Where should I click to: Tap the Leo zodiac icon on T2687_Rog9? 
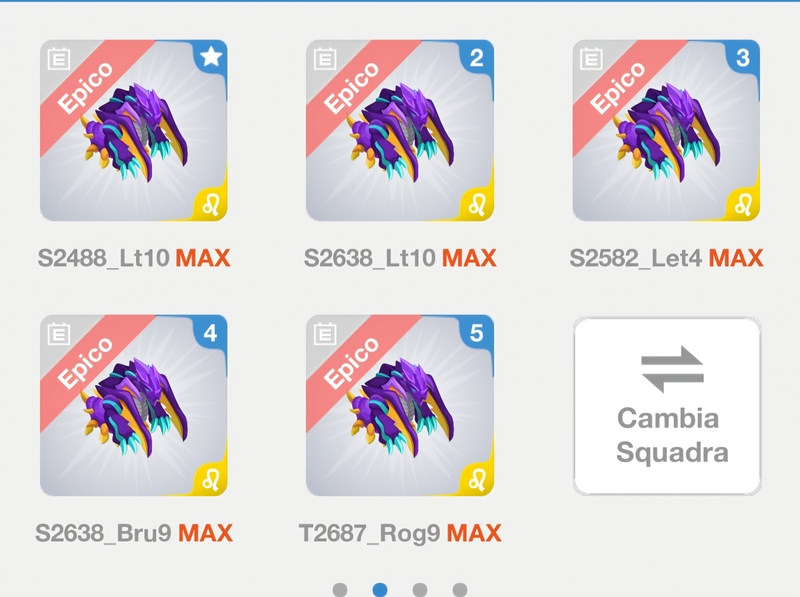477,480
